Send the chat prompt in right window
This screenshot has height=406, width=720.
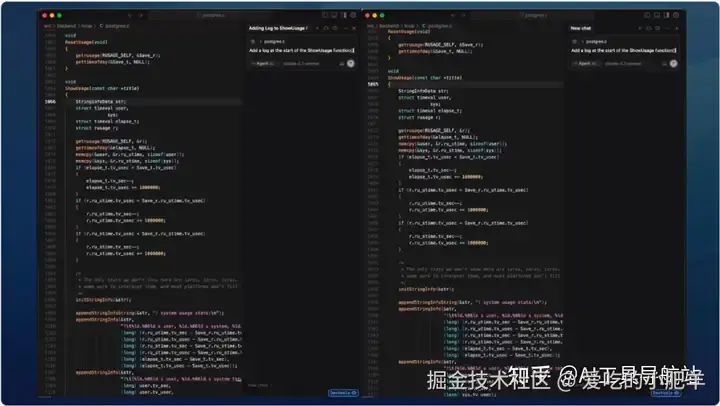point(674,63)
